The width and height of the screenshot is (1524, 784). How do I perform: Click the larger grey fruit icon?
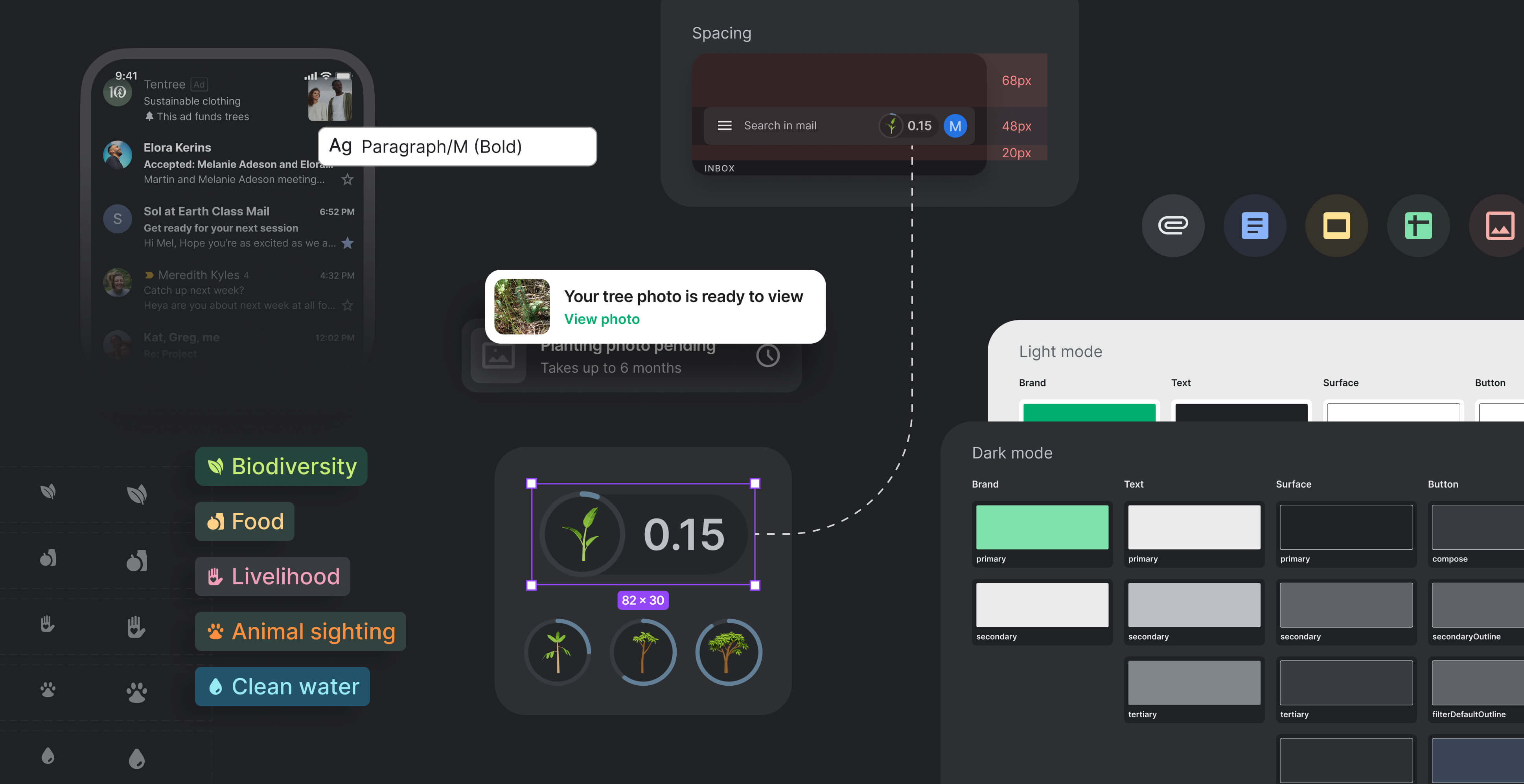pyautogui.click(x=137, y=560)
